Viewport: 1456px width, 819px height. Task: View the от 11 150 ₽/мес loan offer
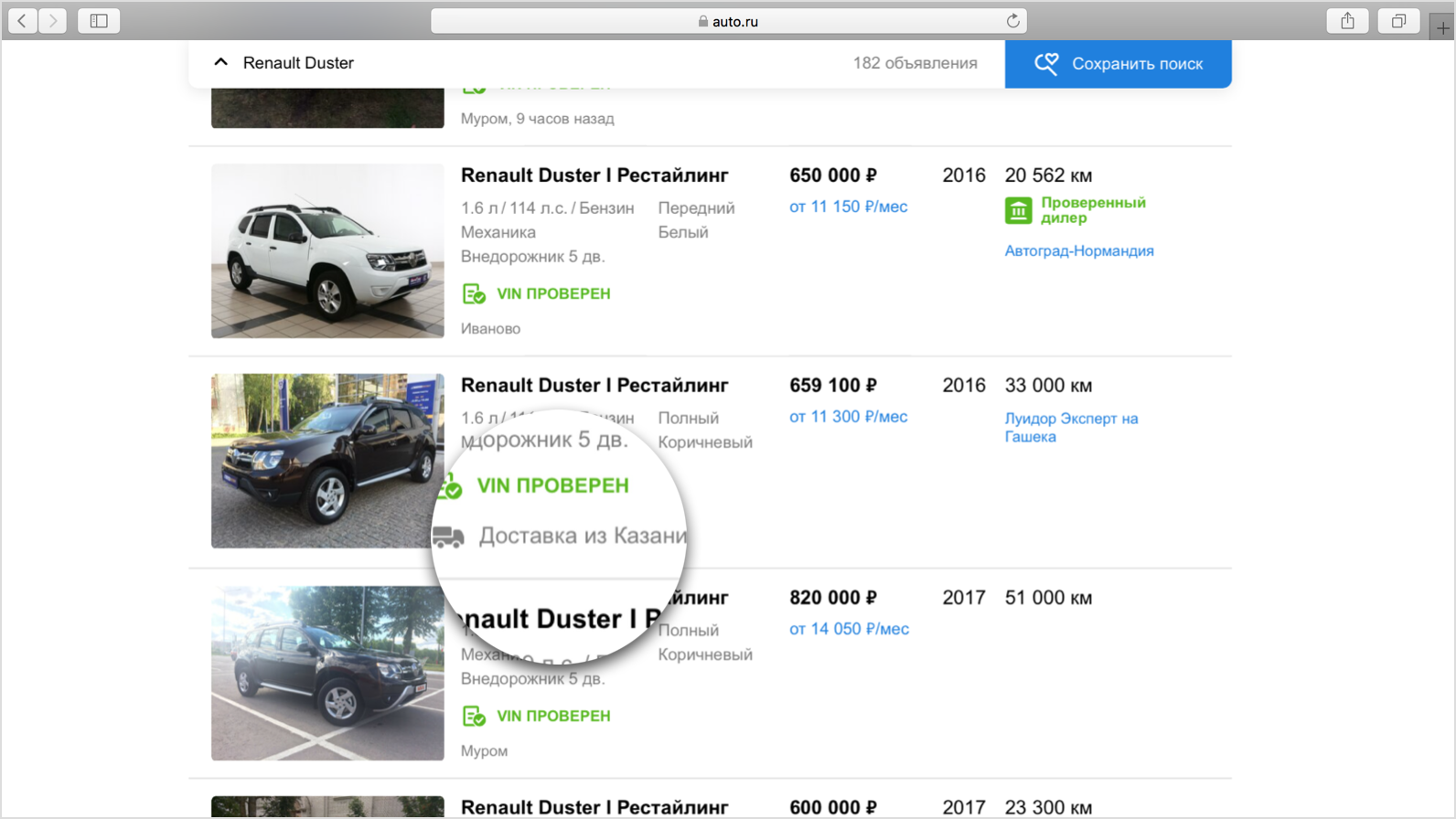click(x=848, y=207)
